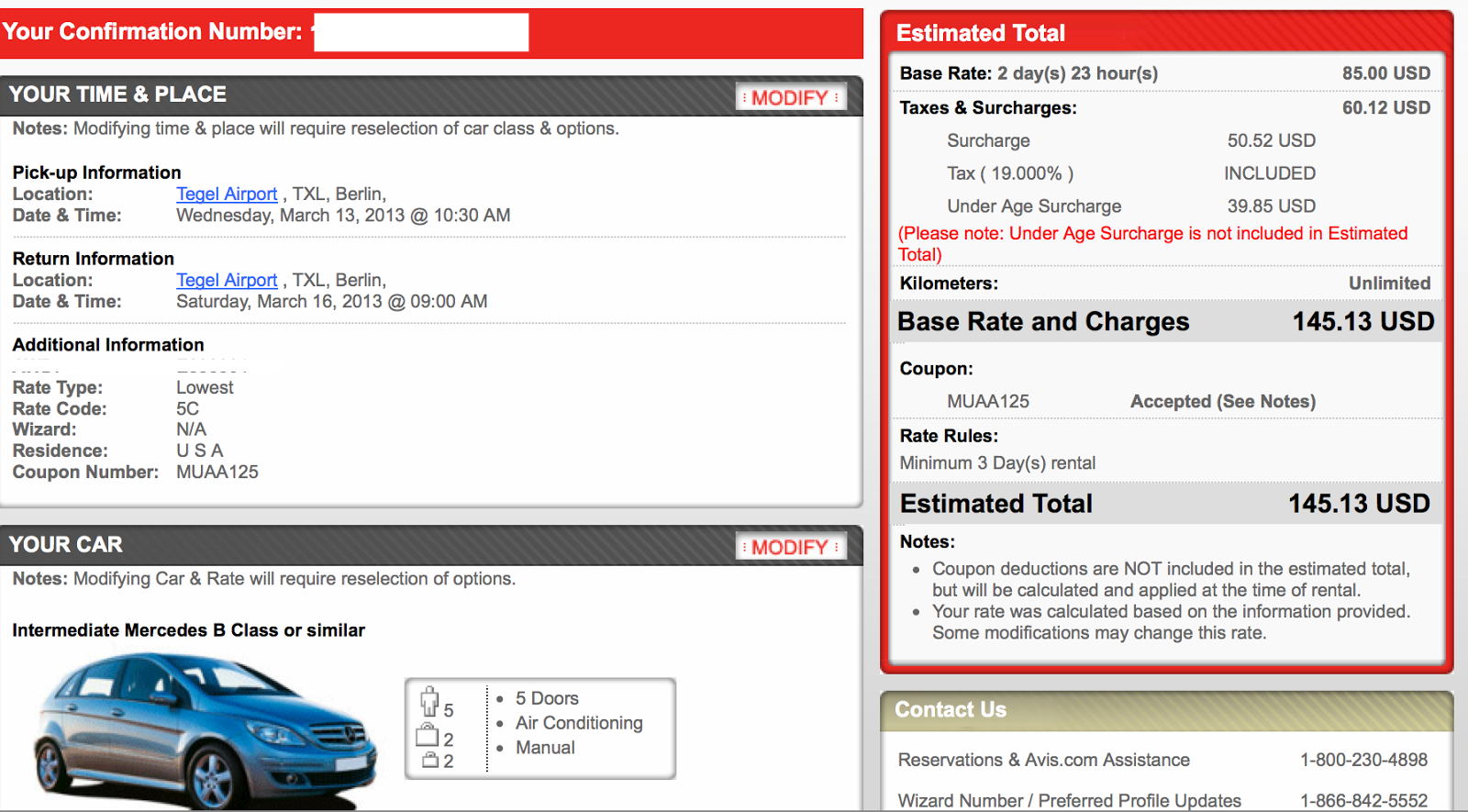Click the 'Reservations & Avis.com Assistance' label

[1043, 760]
